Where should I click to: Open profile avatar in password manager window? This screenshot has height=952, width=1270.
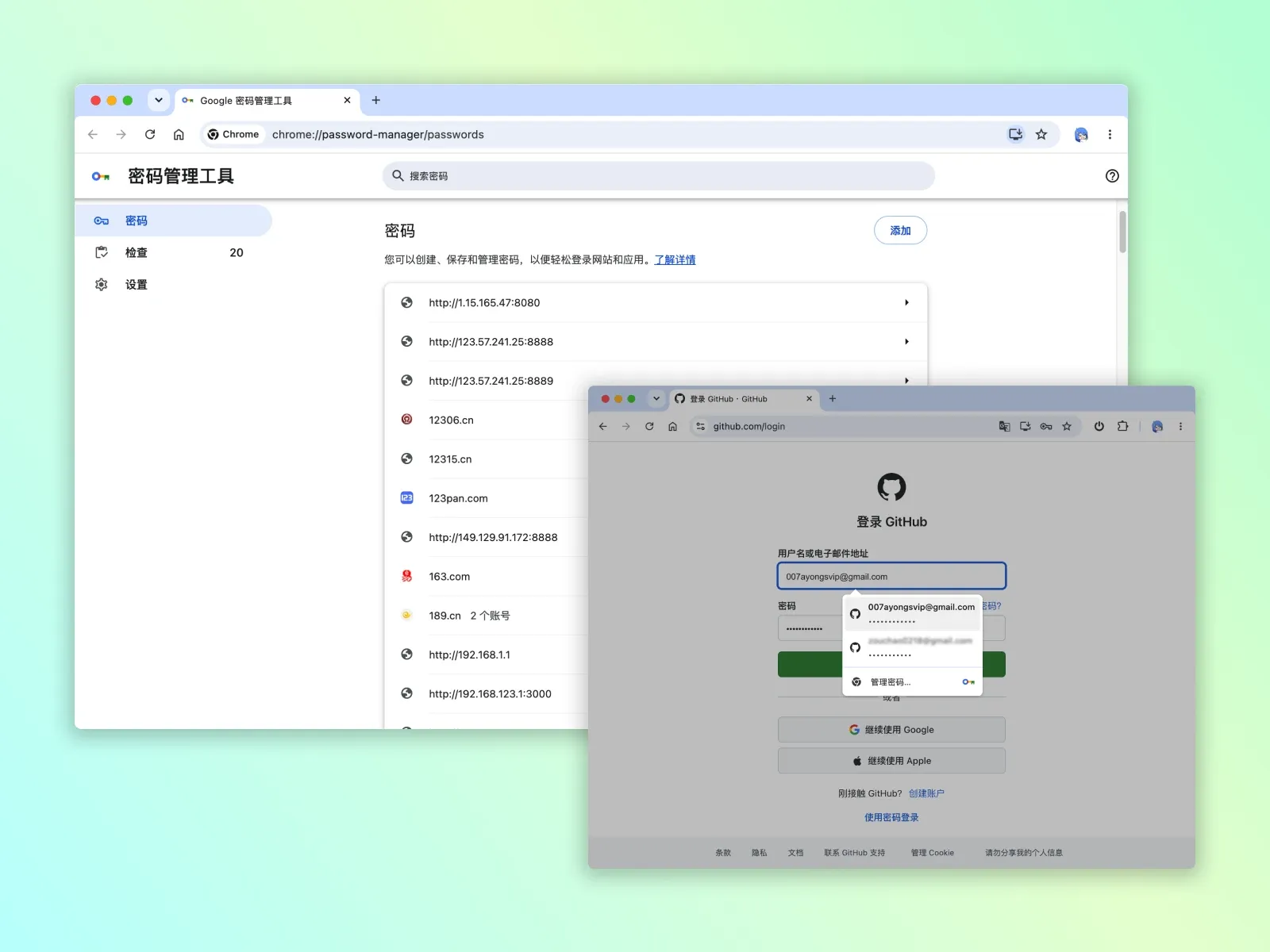point(1081,134)
